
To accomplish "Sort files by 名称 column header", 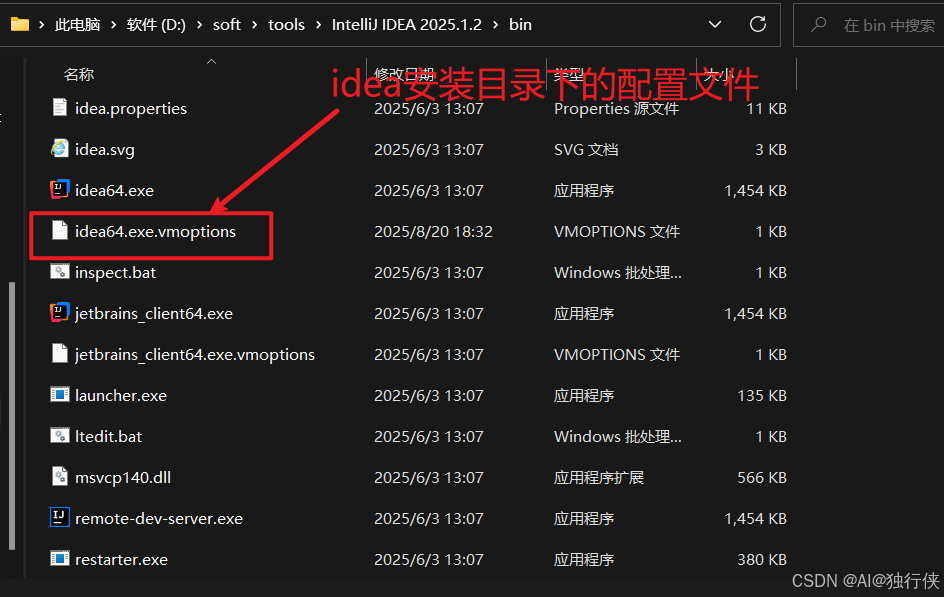I will (79, 75).
